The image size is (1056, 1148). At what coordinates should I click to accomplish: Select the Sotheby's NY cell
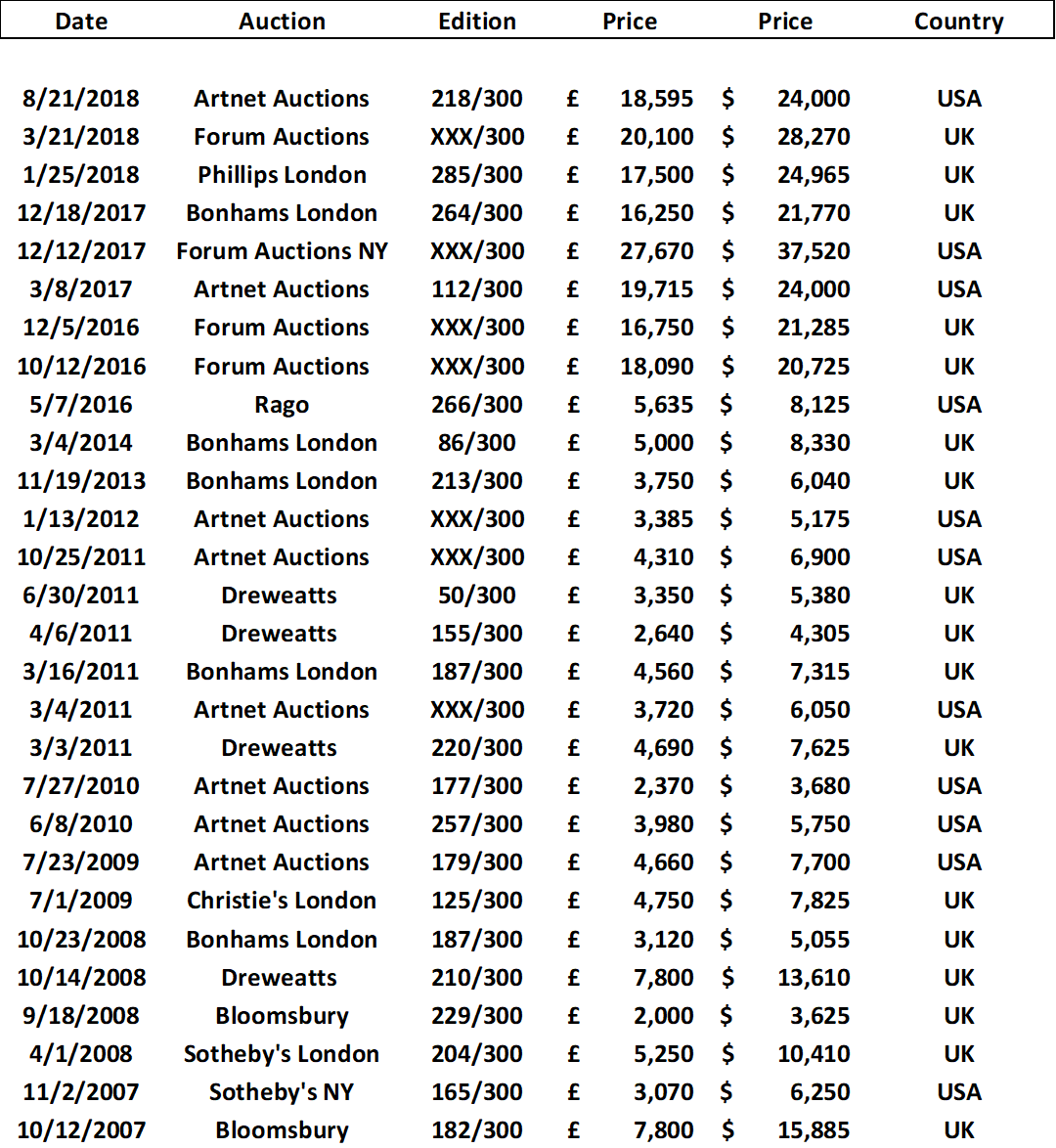coord(282,1091)
